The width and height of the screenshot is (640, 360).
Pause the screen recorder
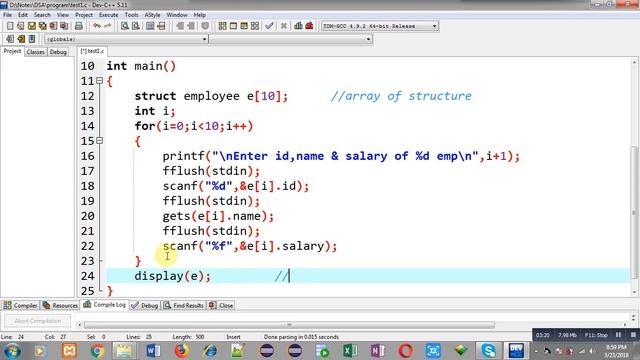pos(618,335)
